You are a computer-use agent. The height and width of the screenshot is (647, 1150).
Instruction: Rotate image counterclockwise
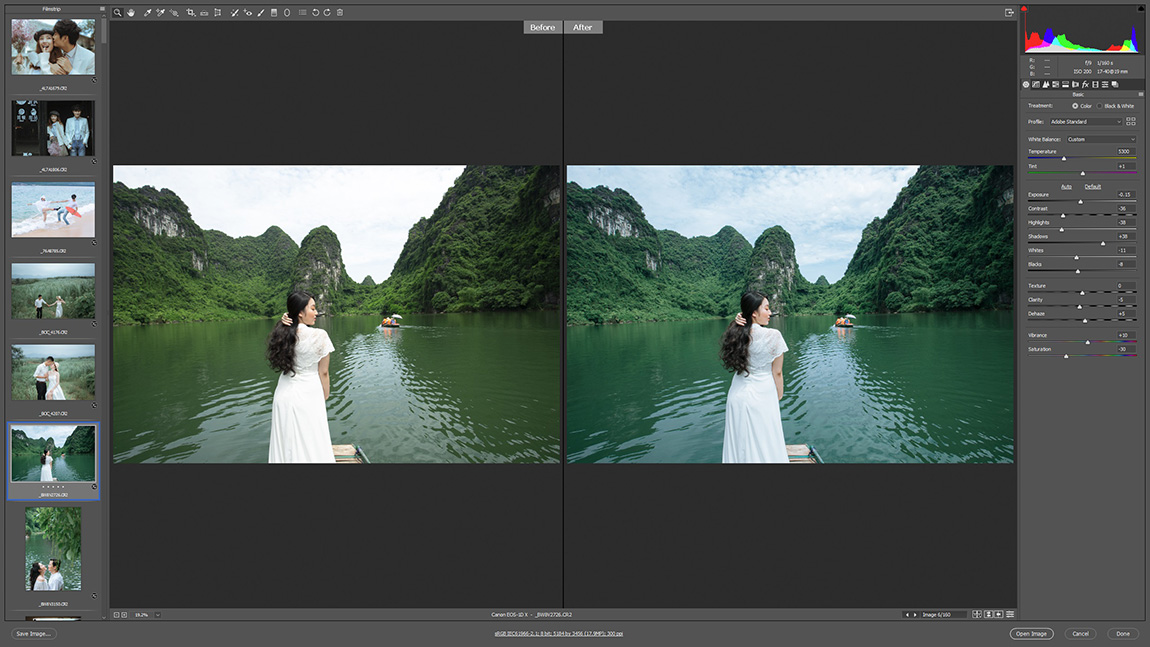[x=315, y=12]
